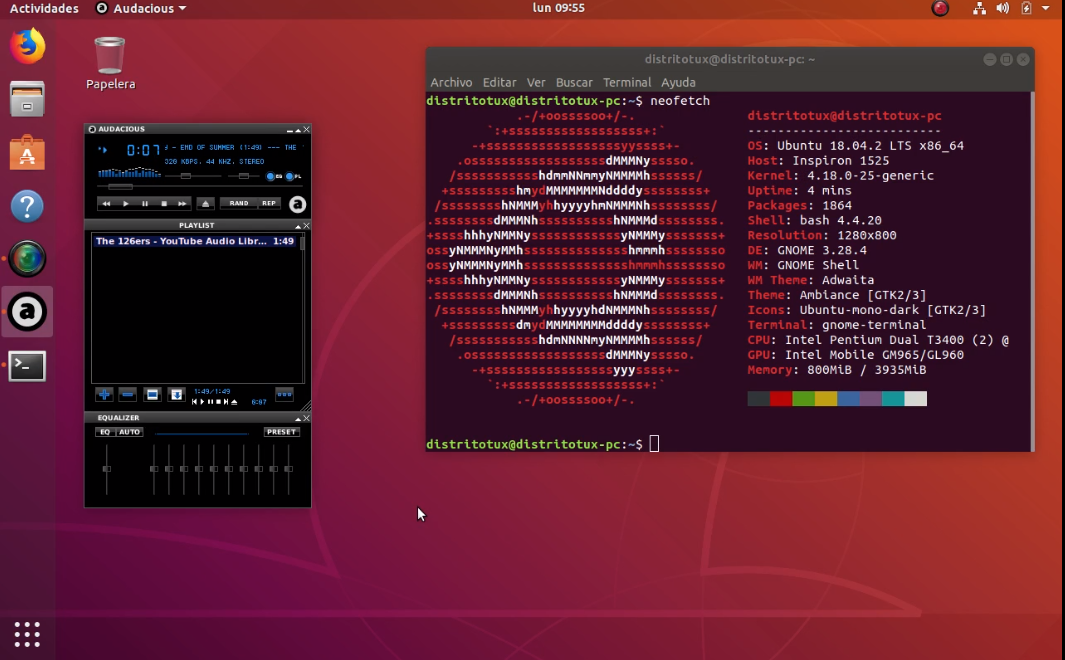Click the elapsed time display 0:07

coord(143,150)
